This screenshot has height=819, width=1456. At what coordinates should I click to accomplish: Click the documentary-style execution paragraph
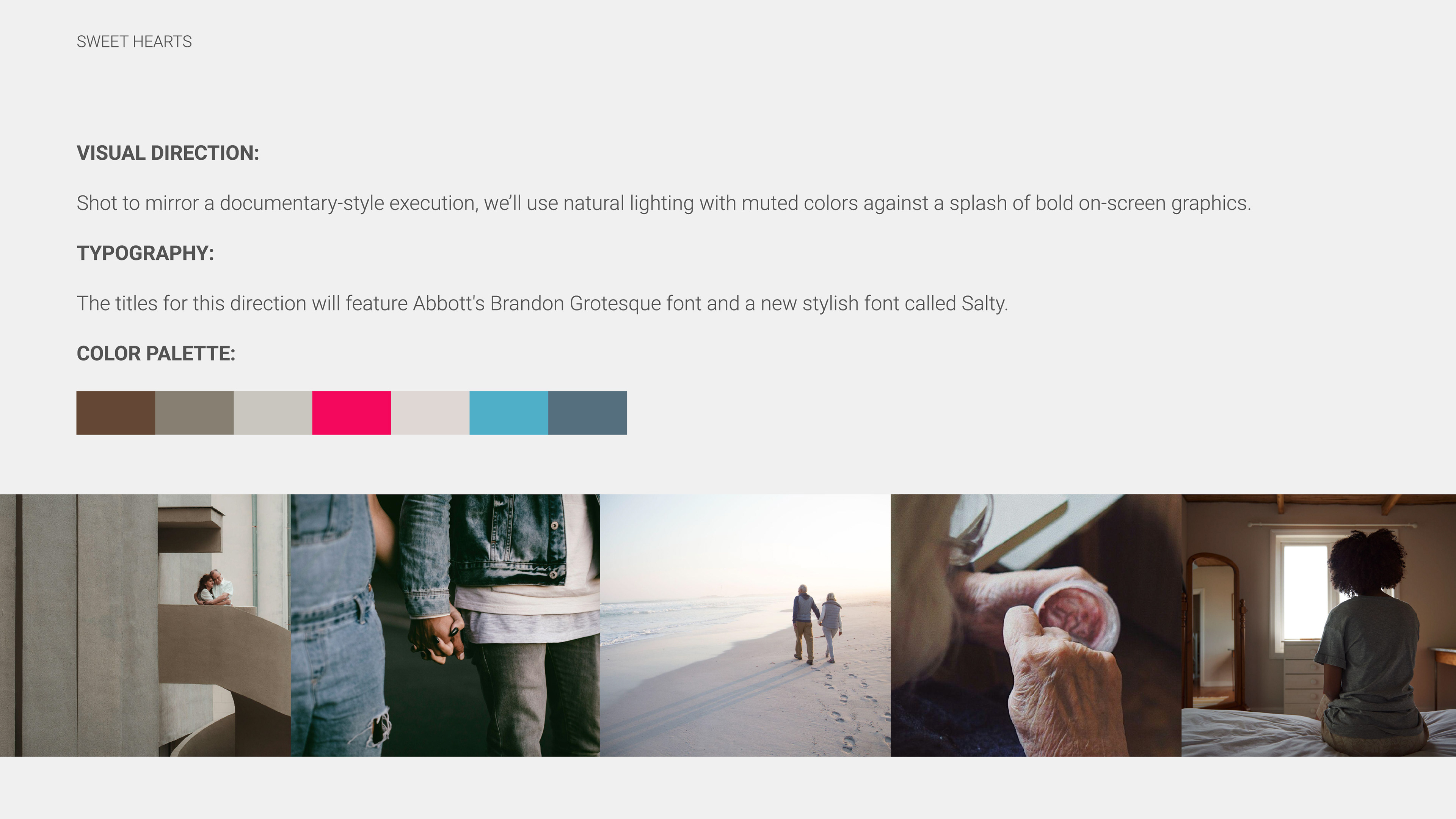click(664, 203)
